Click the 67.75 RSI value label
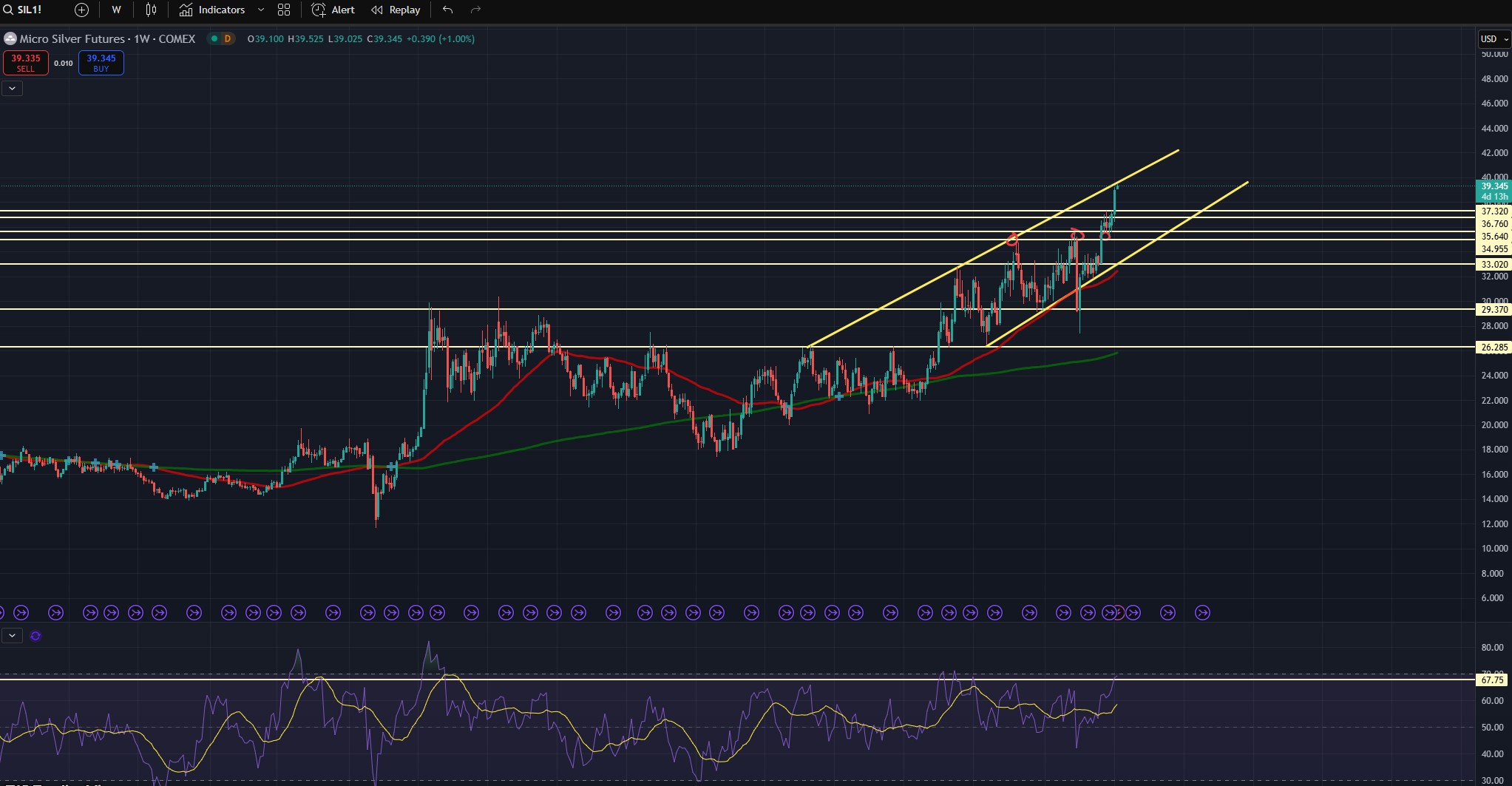 (x=1493, y=680)
